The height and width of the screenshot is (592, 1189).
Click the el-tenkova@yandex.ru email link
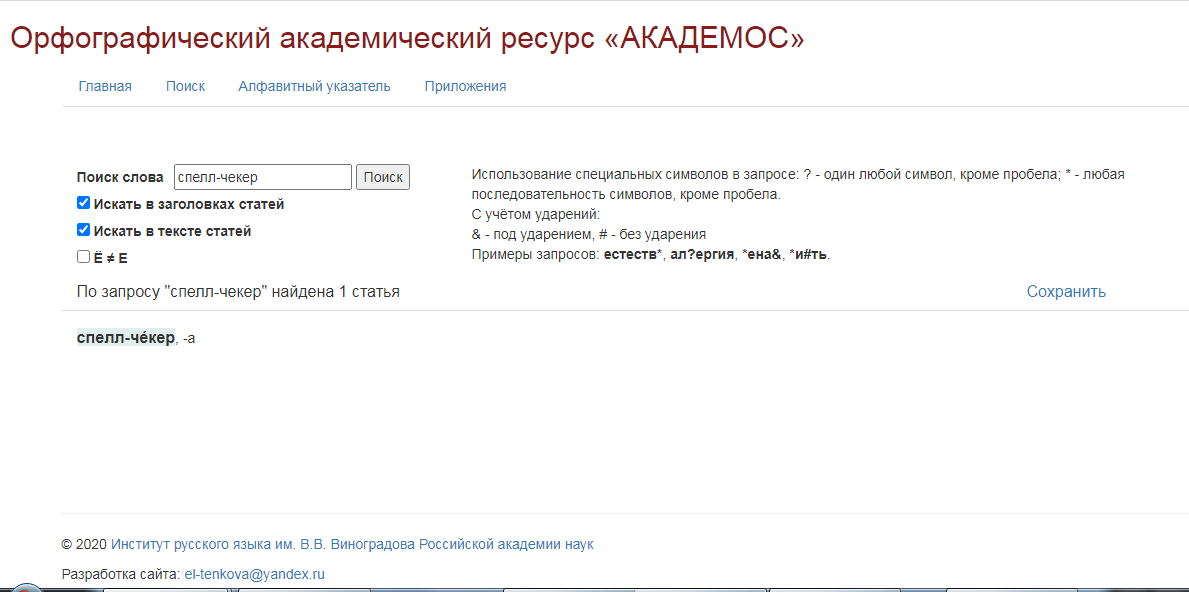tap(255, 575)
